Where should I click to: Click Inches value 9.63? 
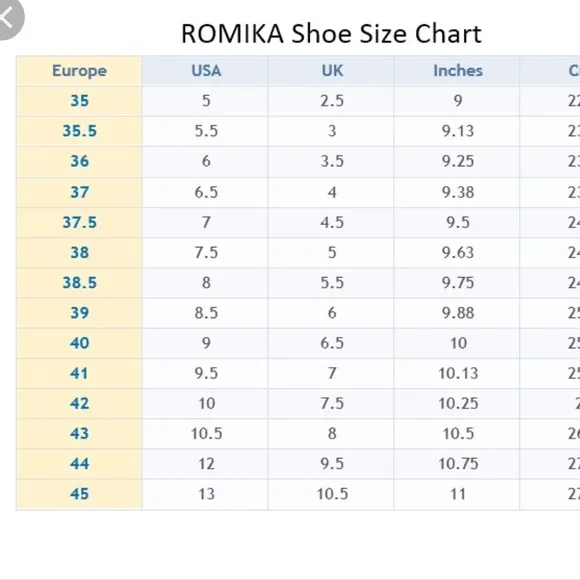coord(458,253)
